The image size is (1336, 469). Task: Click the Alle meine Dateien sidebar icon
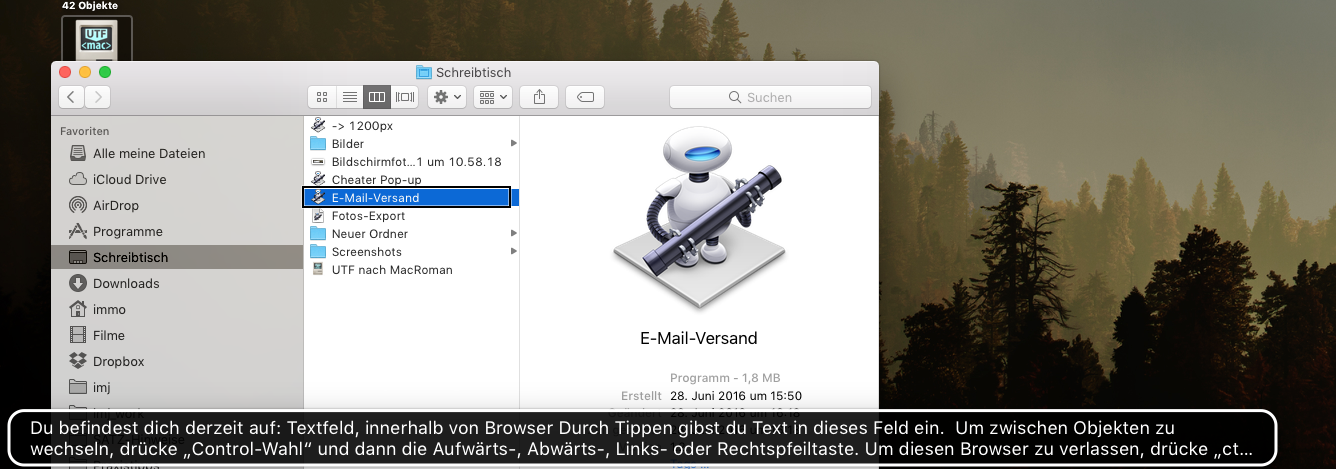coord(78,153)
